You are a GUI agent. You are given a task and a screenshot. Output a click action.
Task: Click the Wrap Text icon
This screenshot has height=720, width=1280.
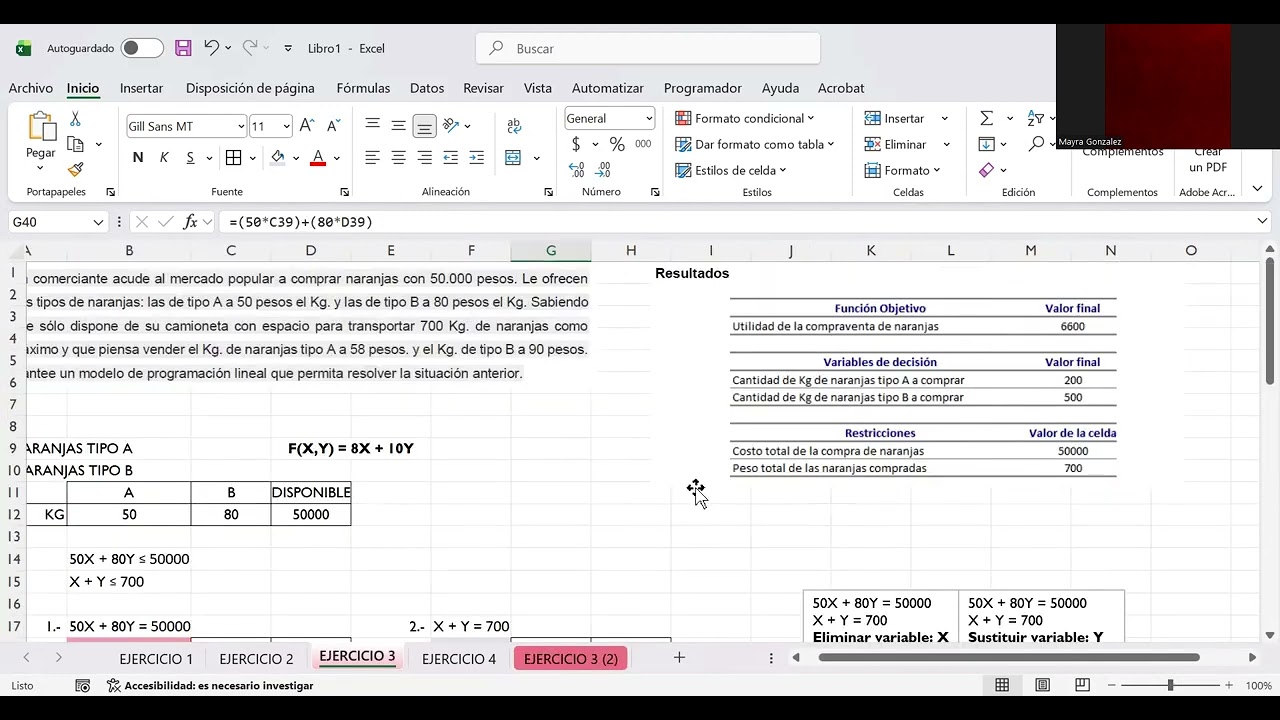[514, 126]
